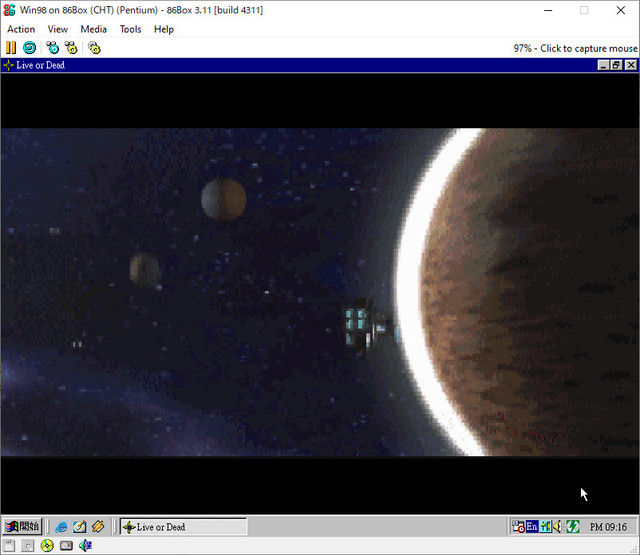Pause the 86Box emulation
The image size is (640, 555).
pyautogui.click(x=11, y=48)
